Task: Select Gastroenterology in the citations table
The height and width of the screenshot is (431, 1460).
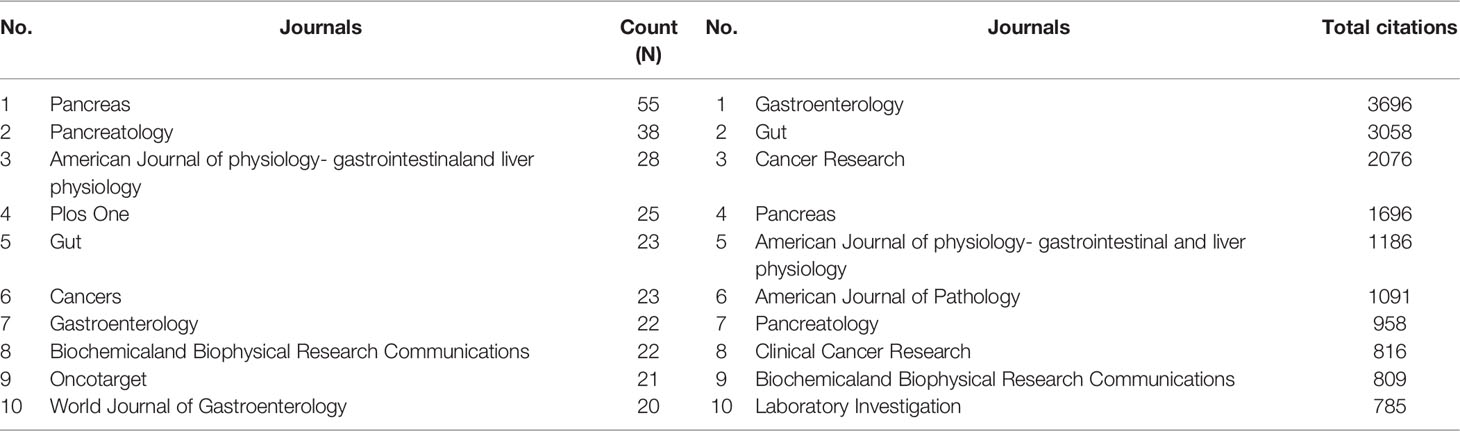Action: (x=829, y=104)
